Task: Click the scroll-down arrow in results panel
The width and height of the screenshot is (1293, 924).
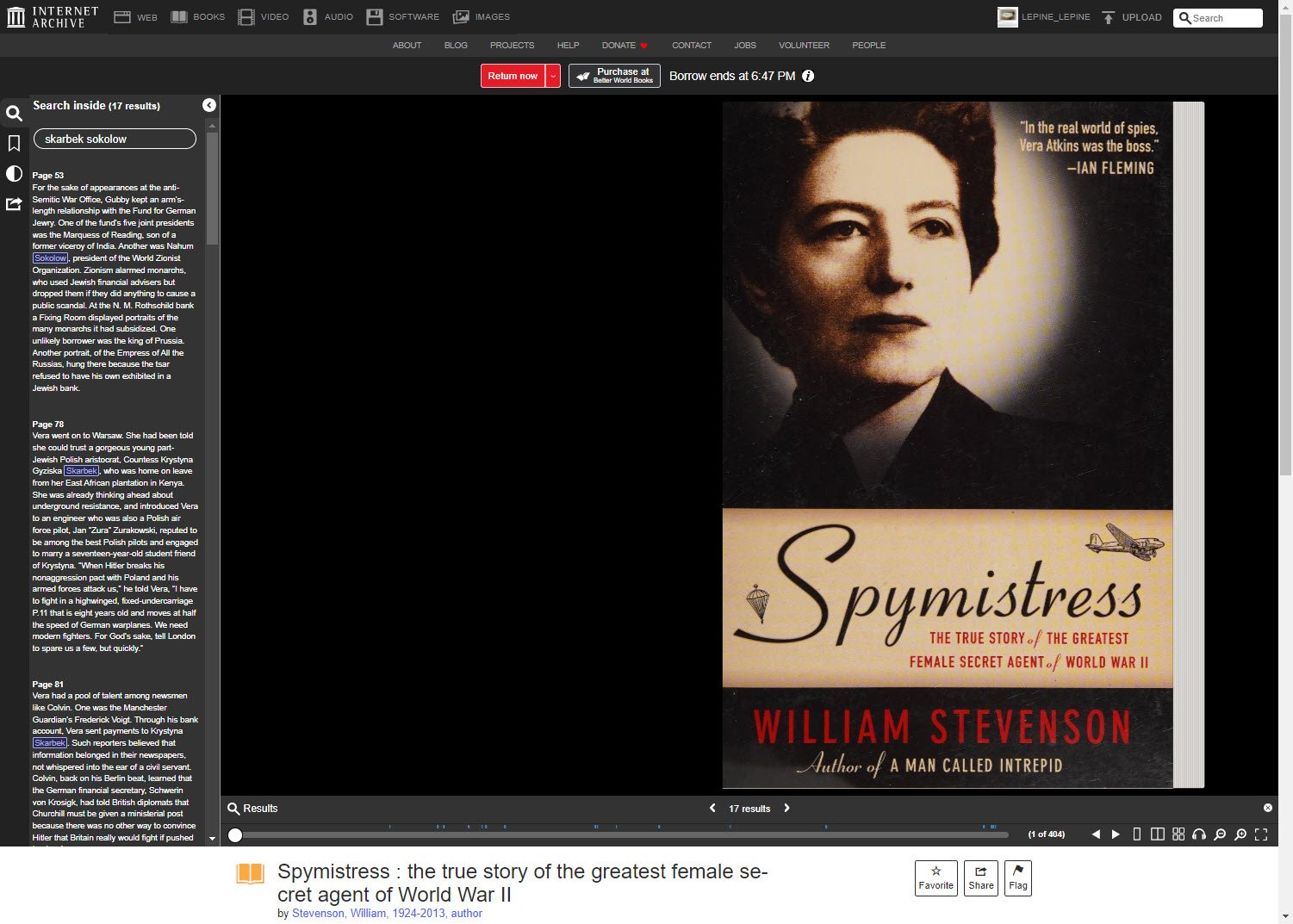Action: point(212,838)
